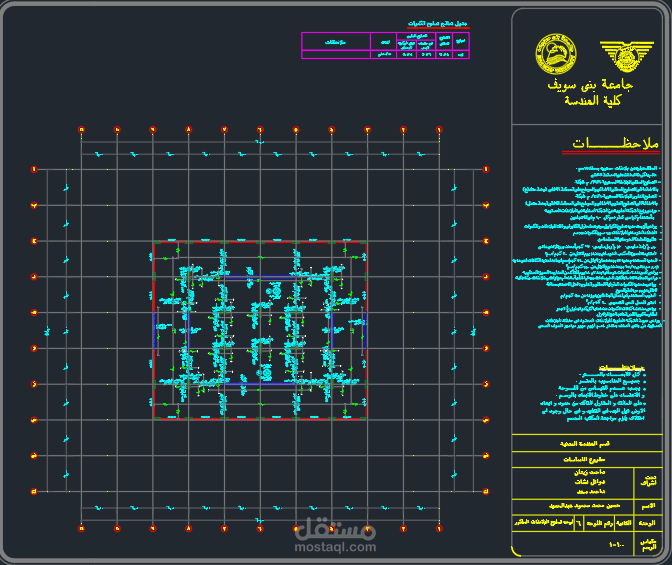Select the bottom-left red grid axis bubble
The image size is (672, 565).
(x=81, y=529)
